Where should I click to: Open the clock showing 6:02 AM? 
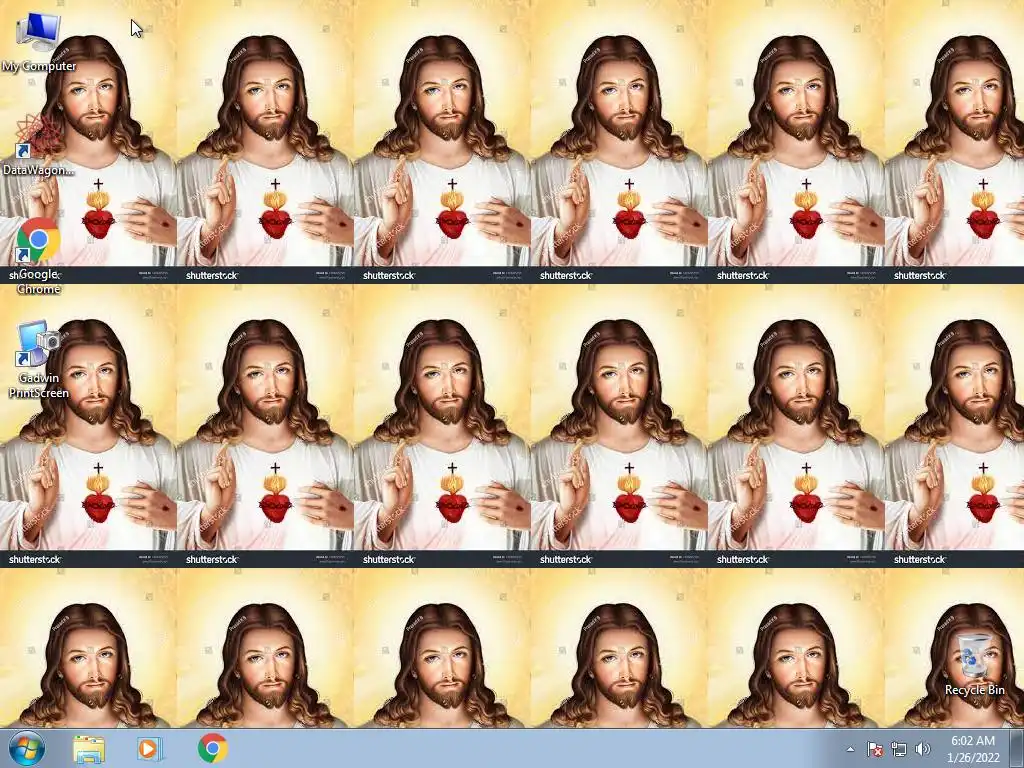973,749
